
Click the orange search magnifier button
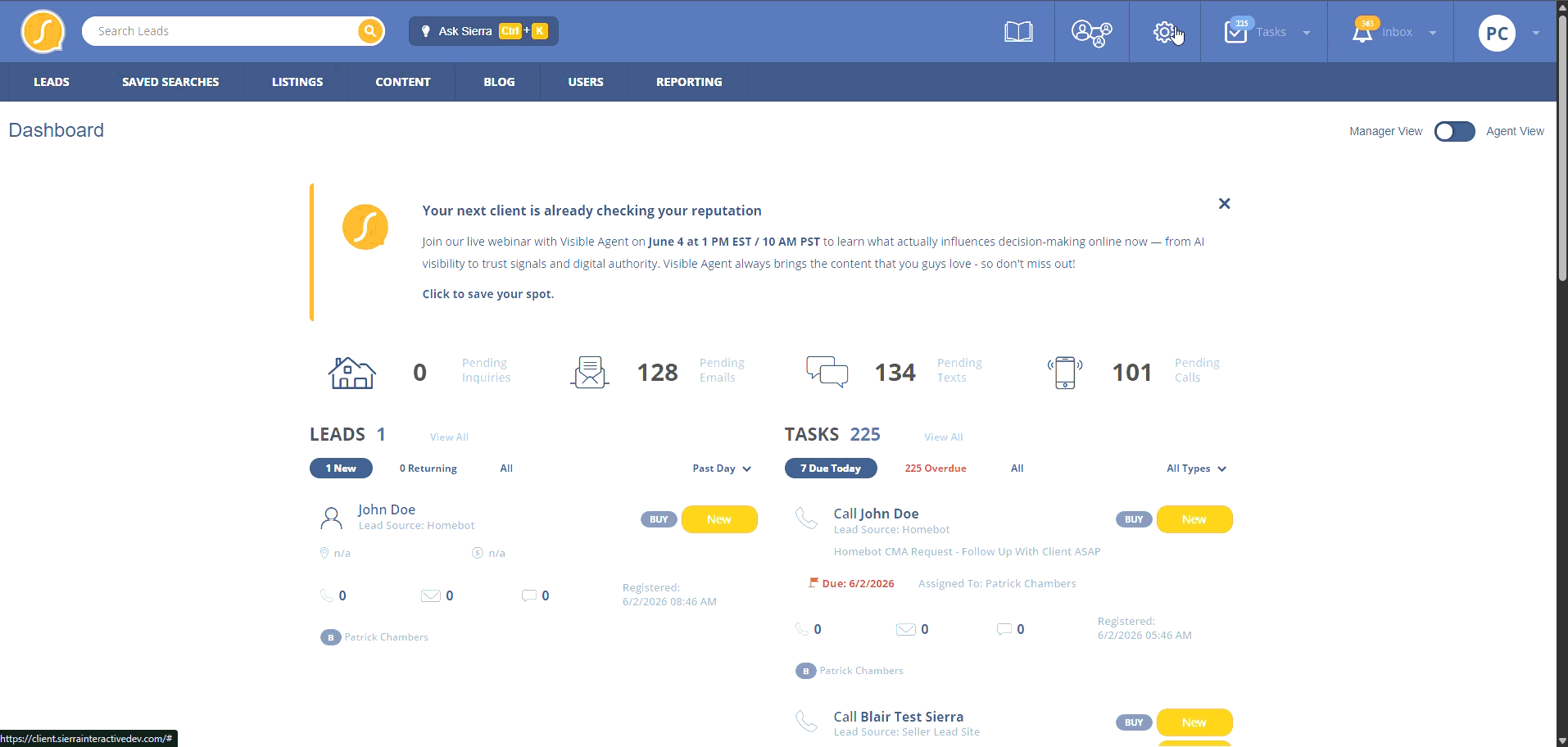(370, 31)
